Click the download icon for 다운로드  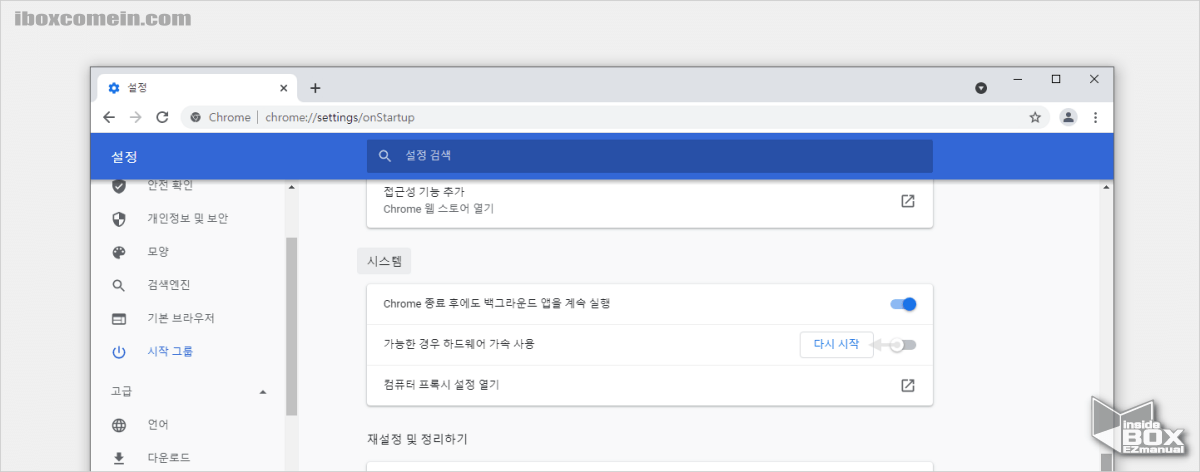[x=119, y=458]
